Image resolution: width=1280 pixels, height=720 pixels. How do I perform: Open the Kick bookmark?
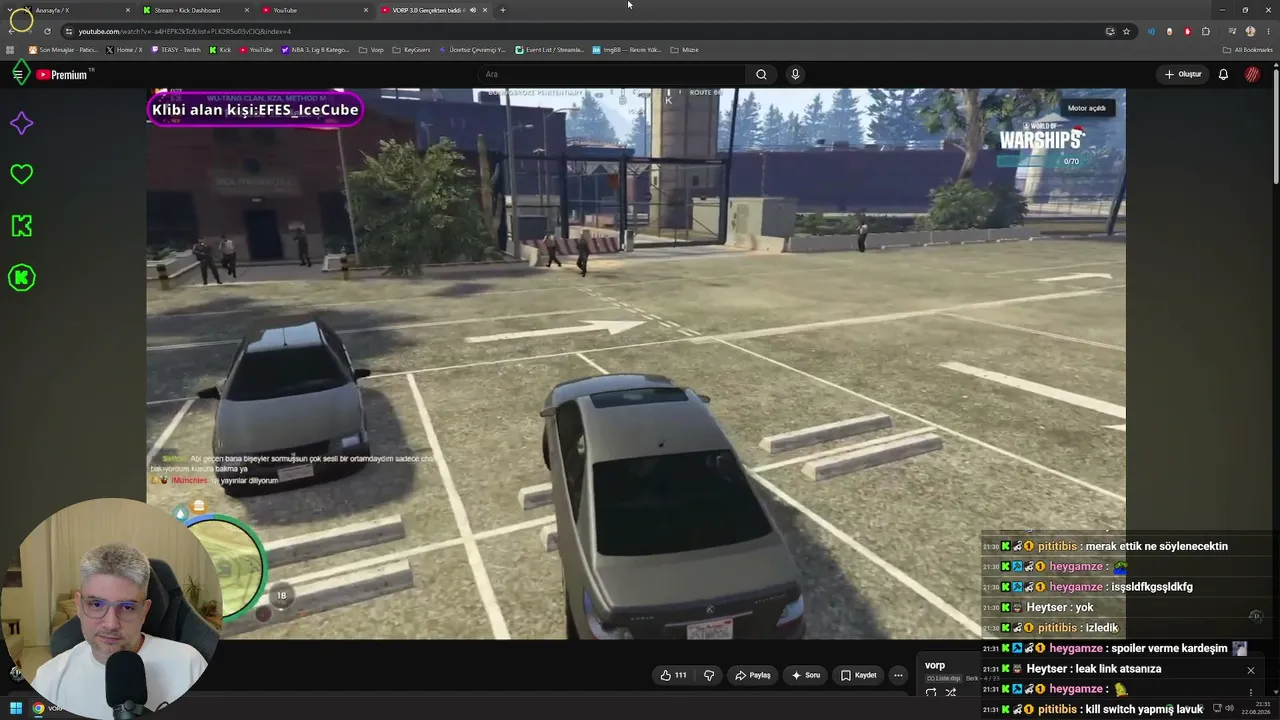pos(220,49)
